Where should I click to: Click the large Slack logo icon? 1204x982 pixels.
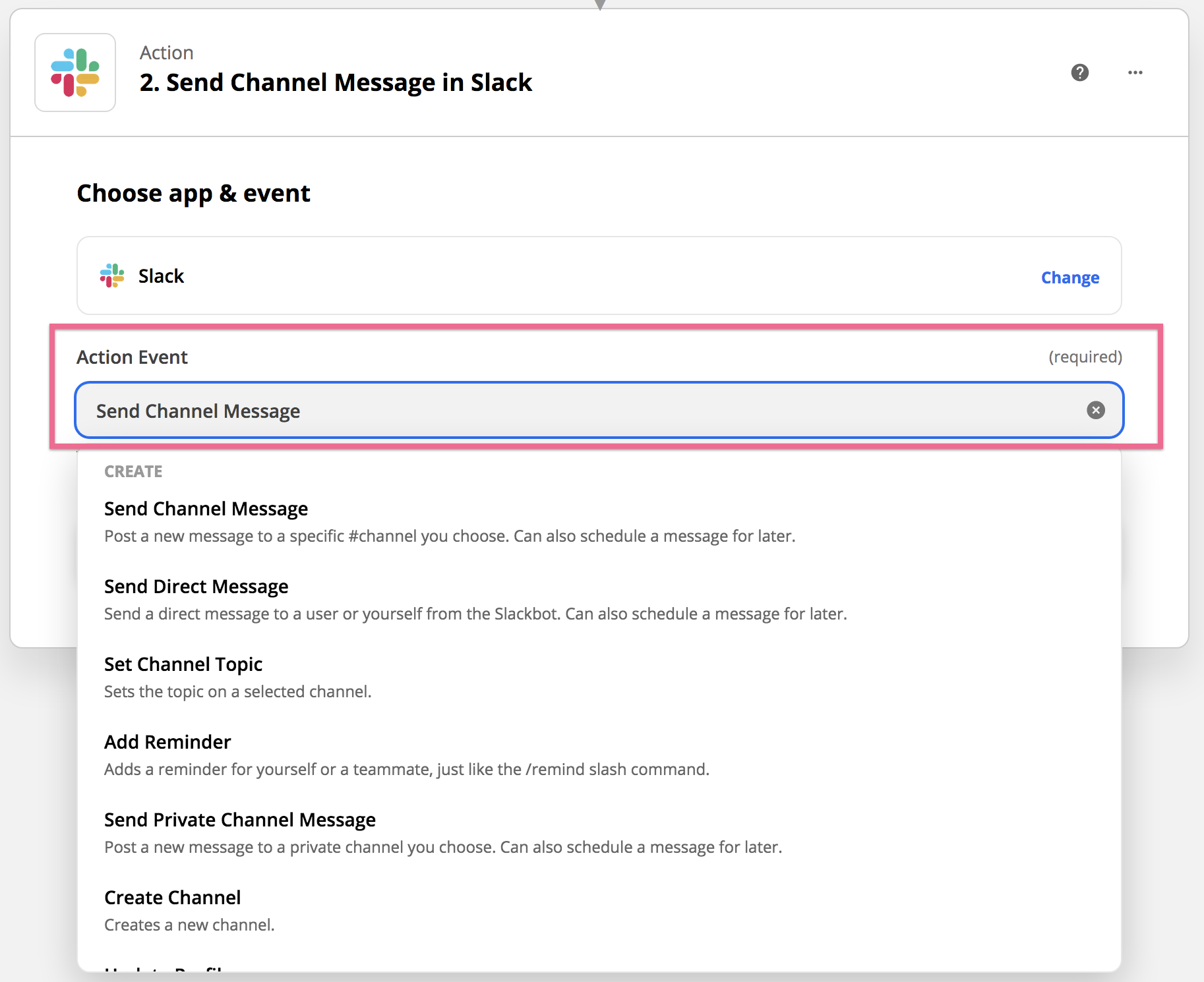point(75,72)
